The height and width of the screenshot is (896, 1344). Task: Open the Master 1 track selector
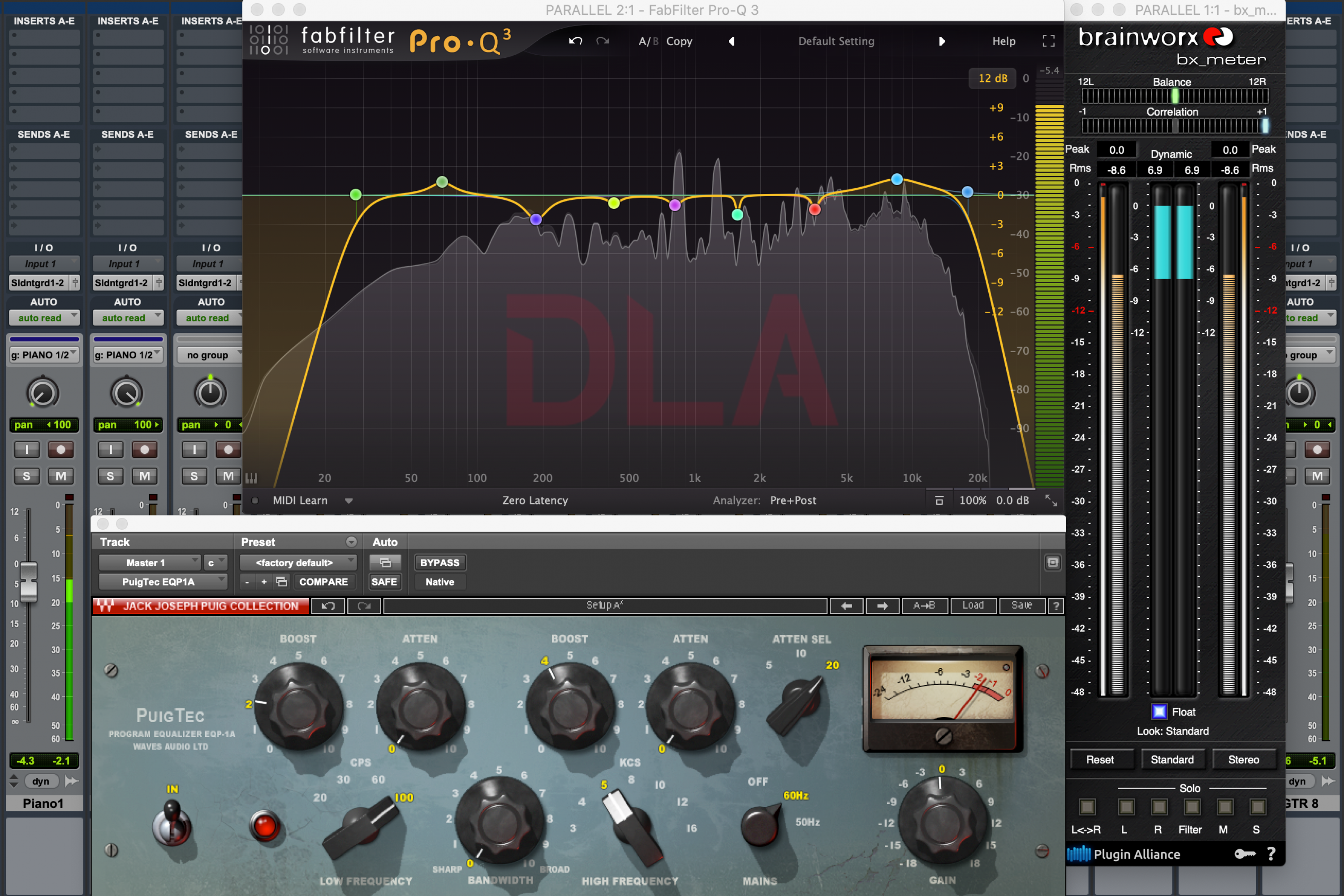coord(150,563)
